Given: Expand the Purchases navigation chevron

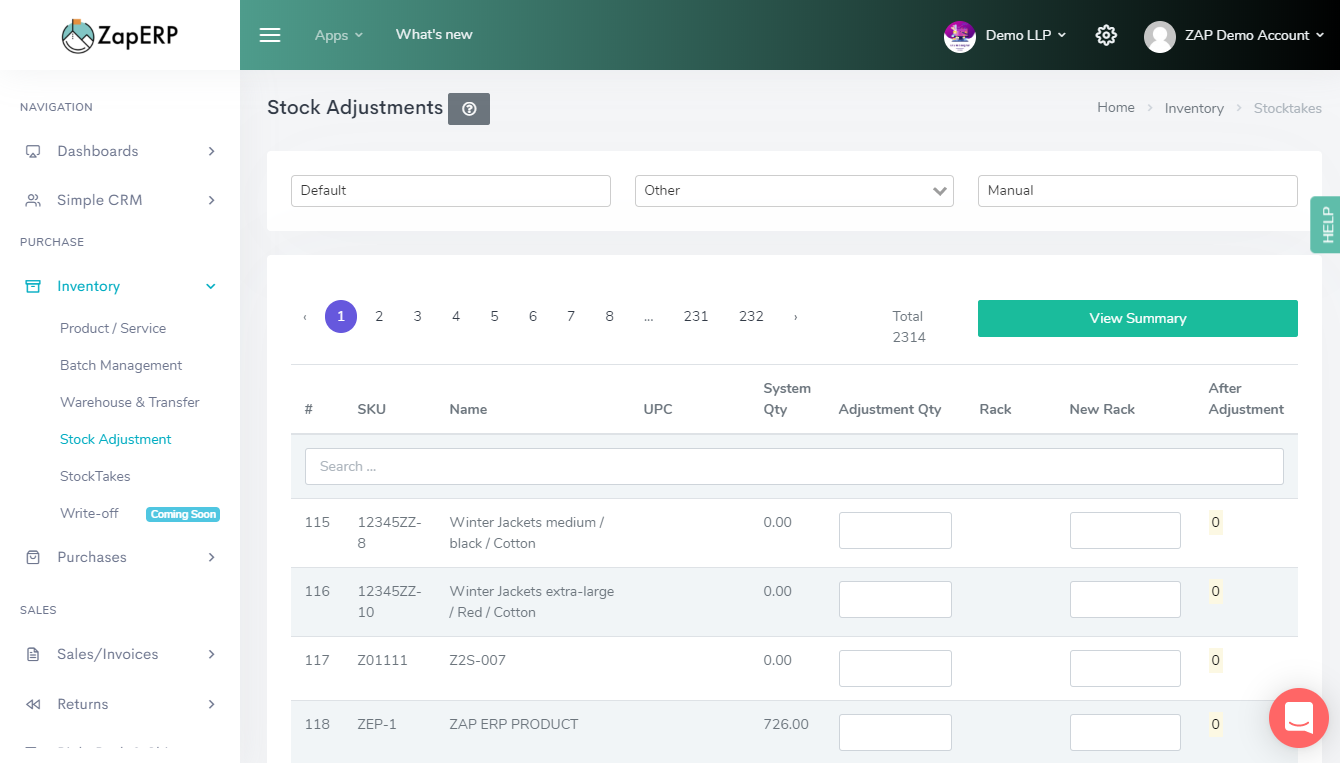Looking at the screenshot, I should (211, 557).
